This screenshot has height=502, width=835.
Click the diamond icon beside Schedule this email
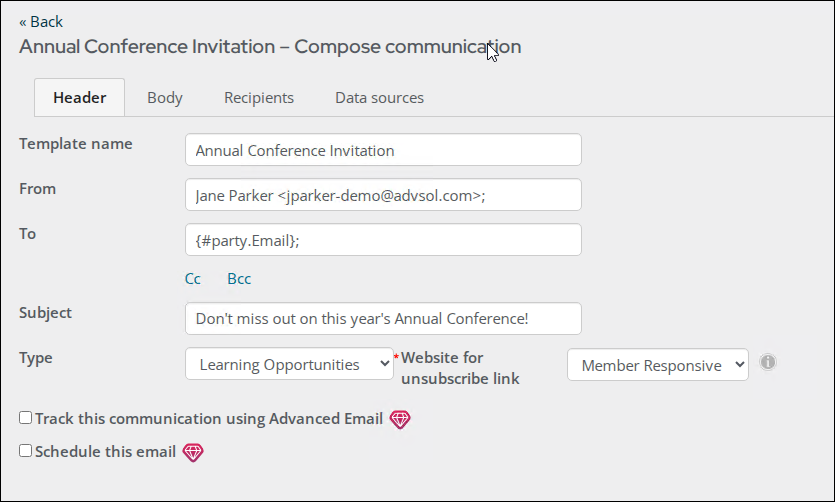193,452
